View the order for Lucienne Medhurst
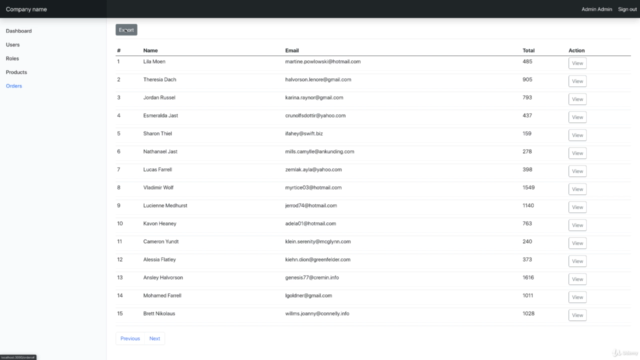The height and width of the screenshot is (360, 640). coord(577,207)
